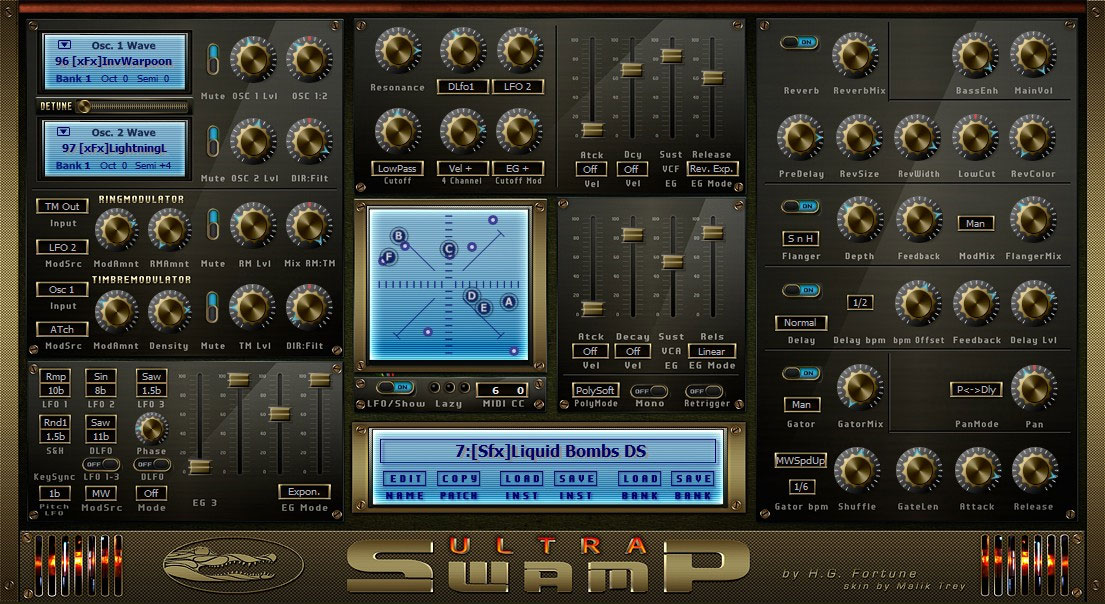Image resolution: width=1105 pixels, height=604 pixels.
Task: Click the RevColor knob
Action: pyautogui.click(x=1033, y=137)
